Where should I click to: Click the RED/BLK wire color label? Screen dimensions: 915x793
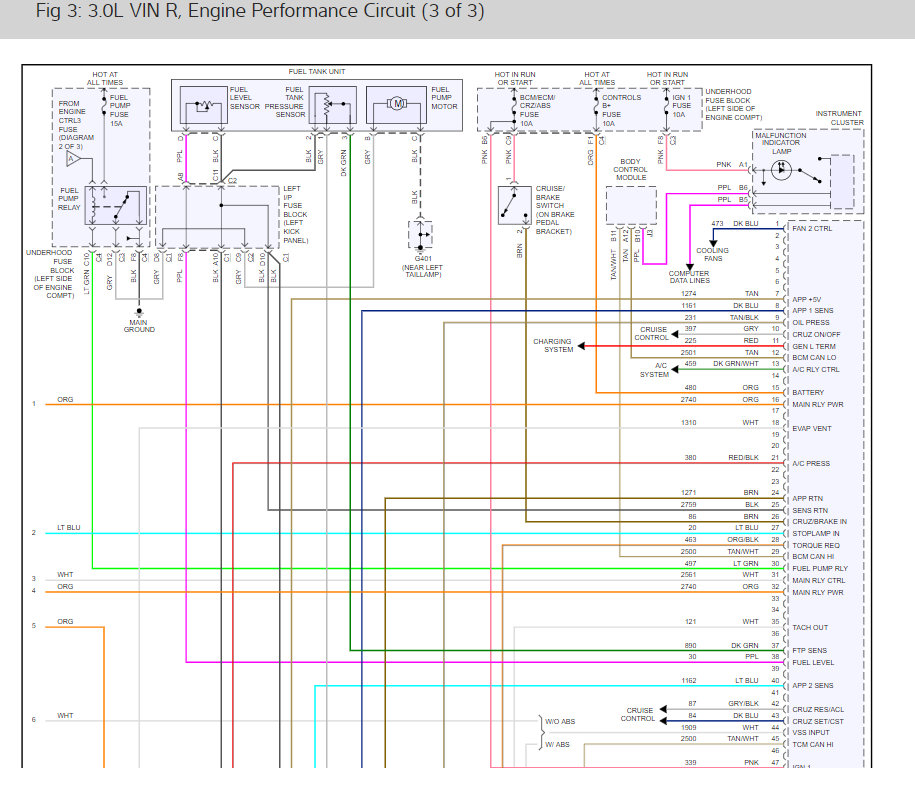743,457
